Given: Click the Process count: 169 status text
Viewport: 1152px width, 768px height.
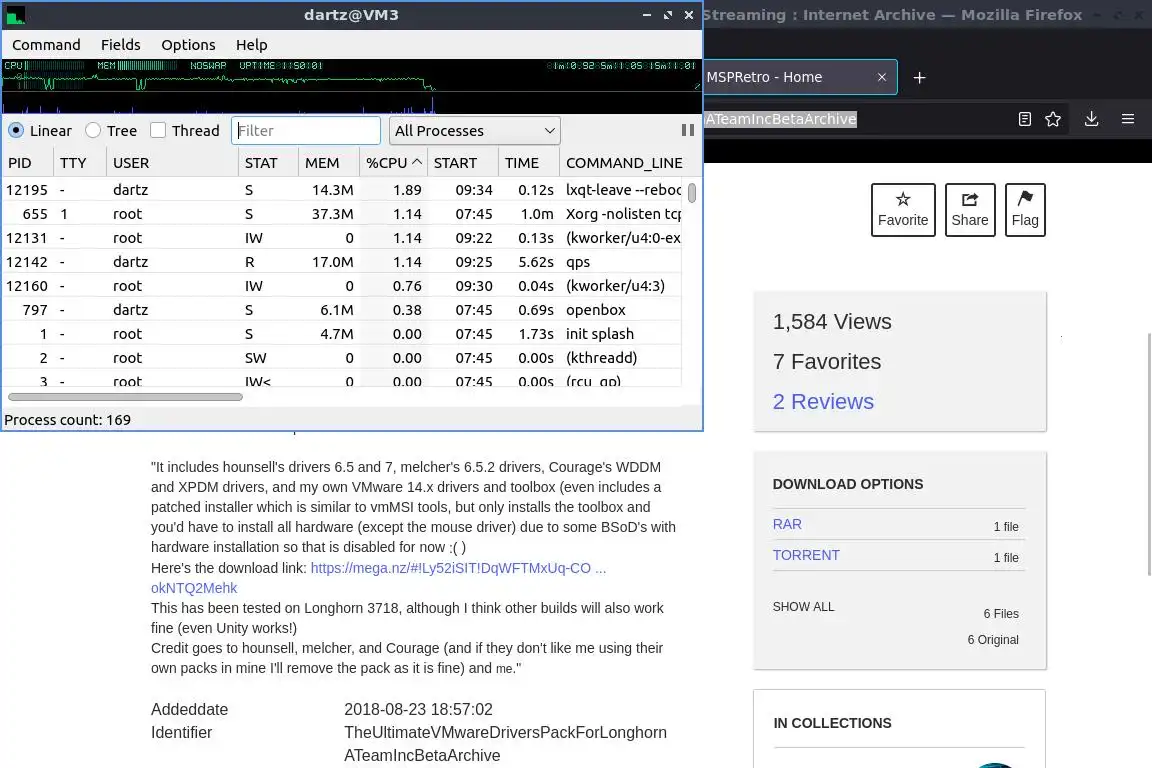Looking at the screenshot, I should [x=68, y=420].
